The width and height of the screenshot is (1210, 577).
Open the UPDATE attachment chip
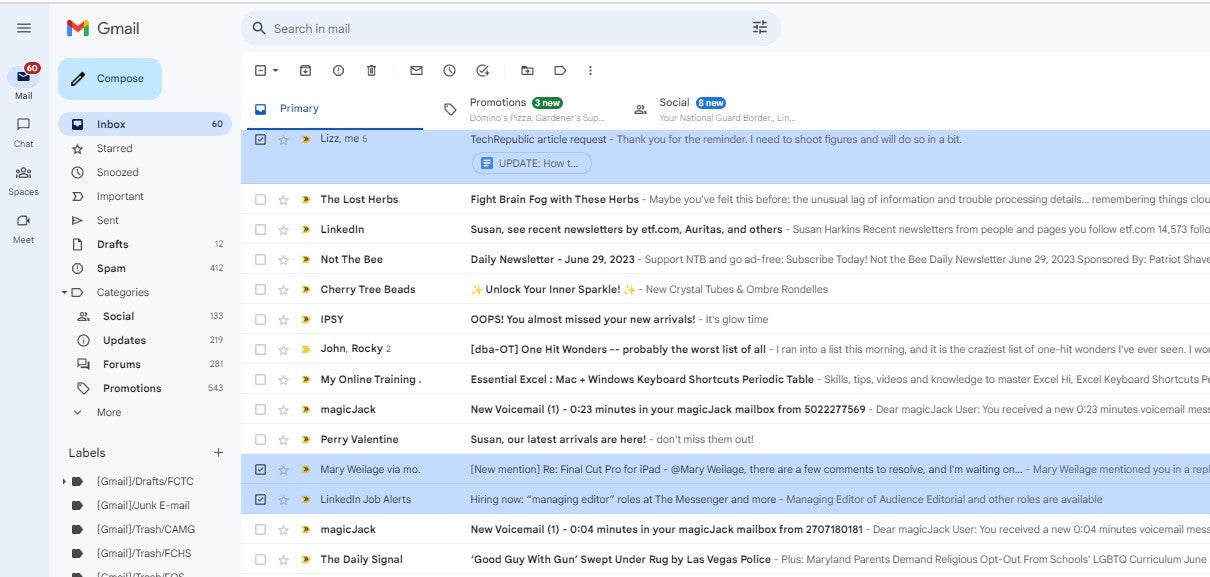[532, 163]
